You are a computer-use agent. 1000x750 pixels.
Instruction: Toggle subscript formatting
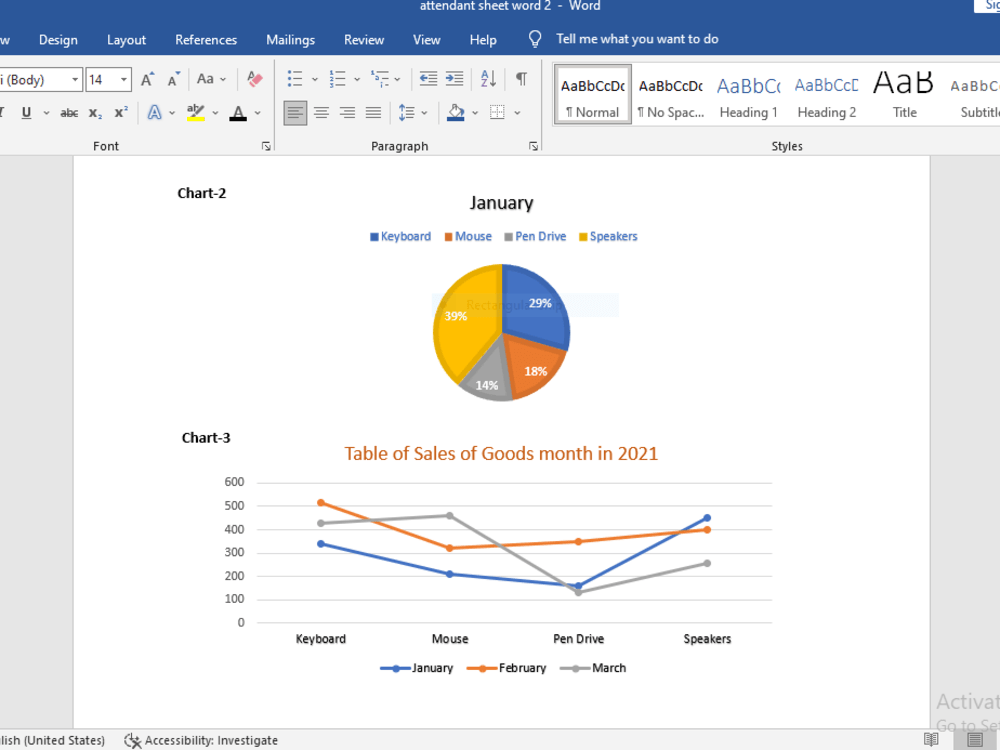(95, 113)
